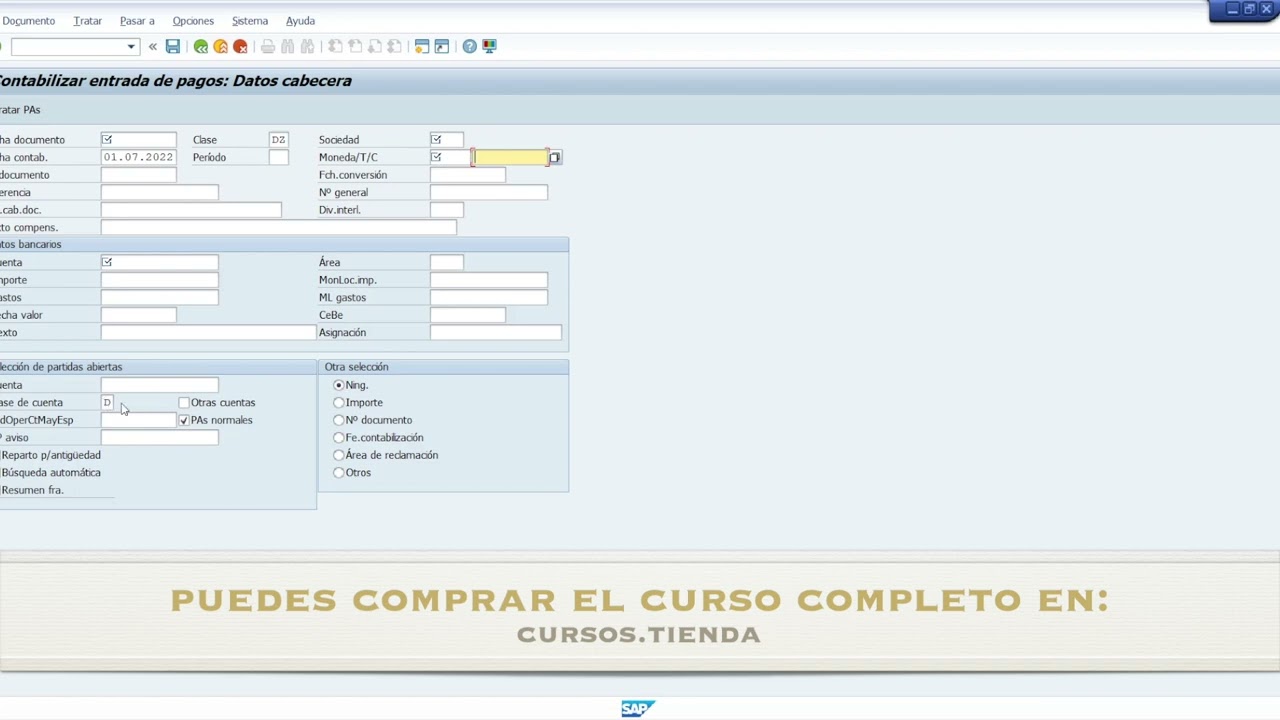Click the ML gastos input field
Viewport: 1280px width, 720px height.
489,298
